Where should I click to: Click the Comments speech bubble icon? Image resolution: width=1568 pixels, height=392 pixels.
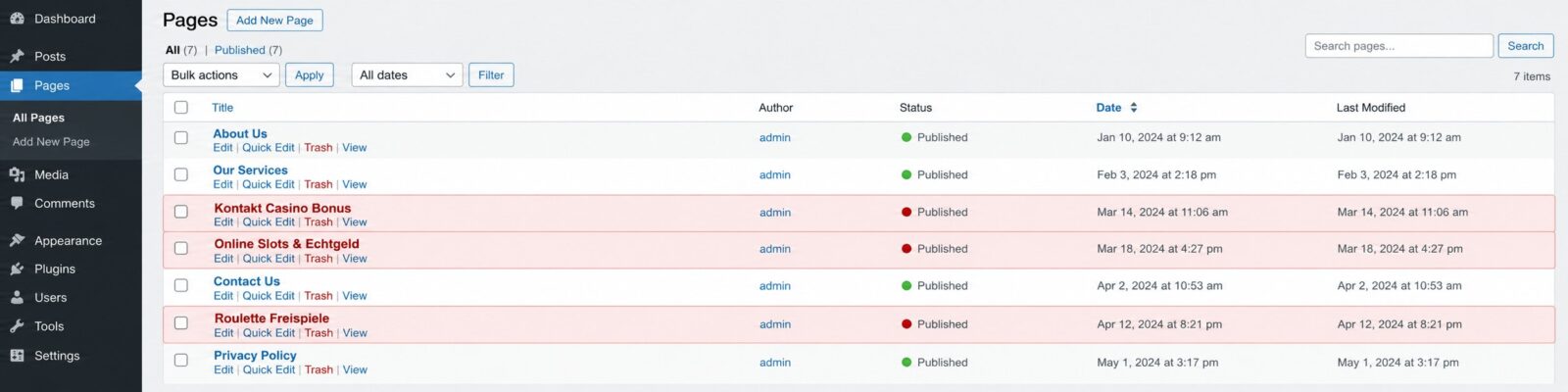pyautogui.click(x=17, y=203)
